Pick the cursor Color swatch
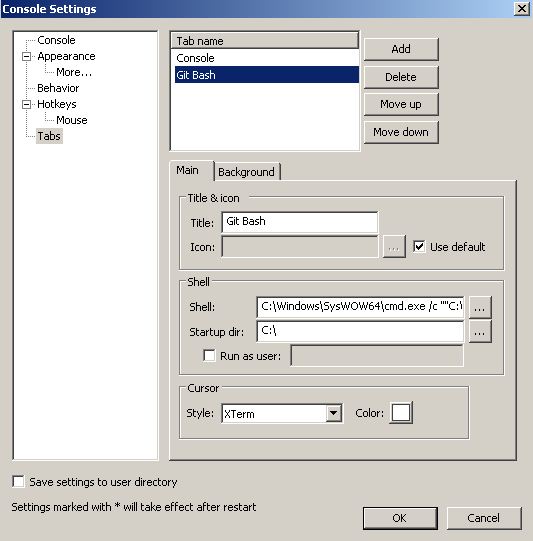 401,413
